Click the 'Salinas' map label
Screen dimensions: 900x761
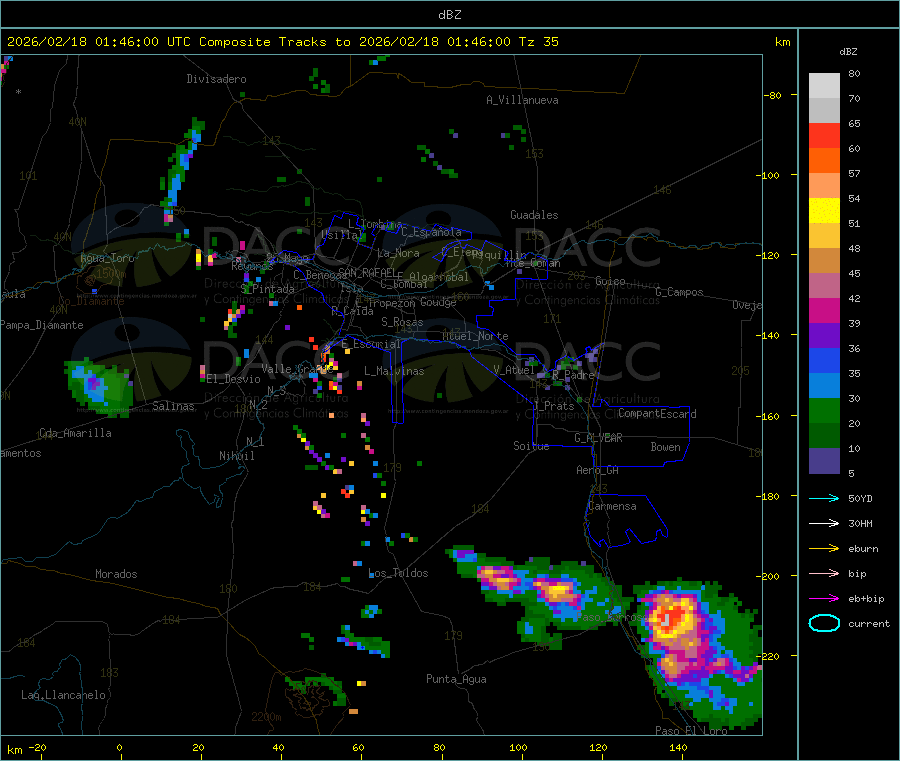[173, 406]
